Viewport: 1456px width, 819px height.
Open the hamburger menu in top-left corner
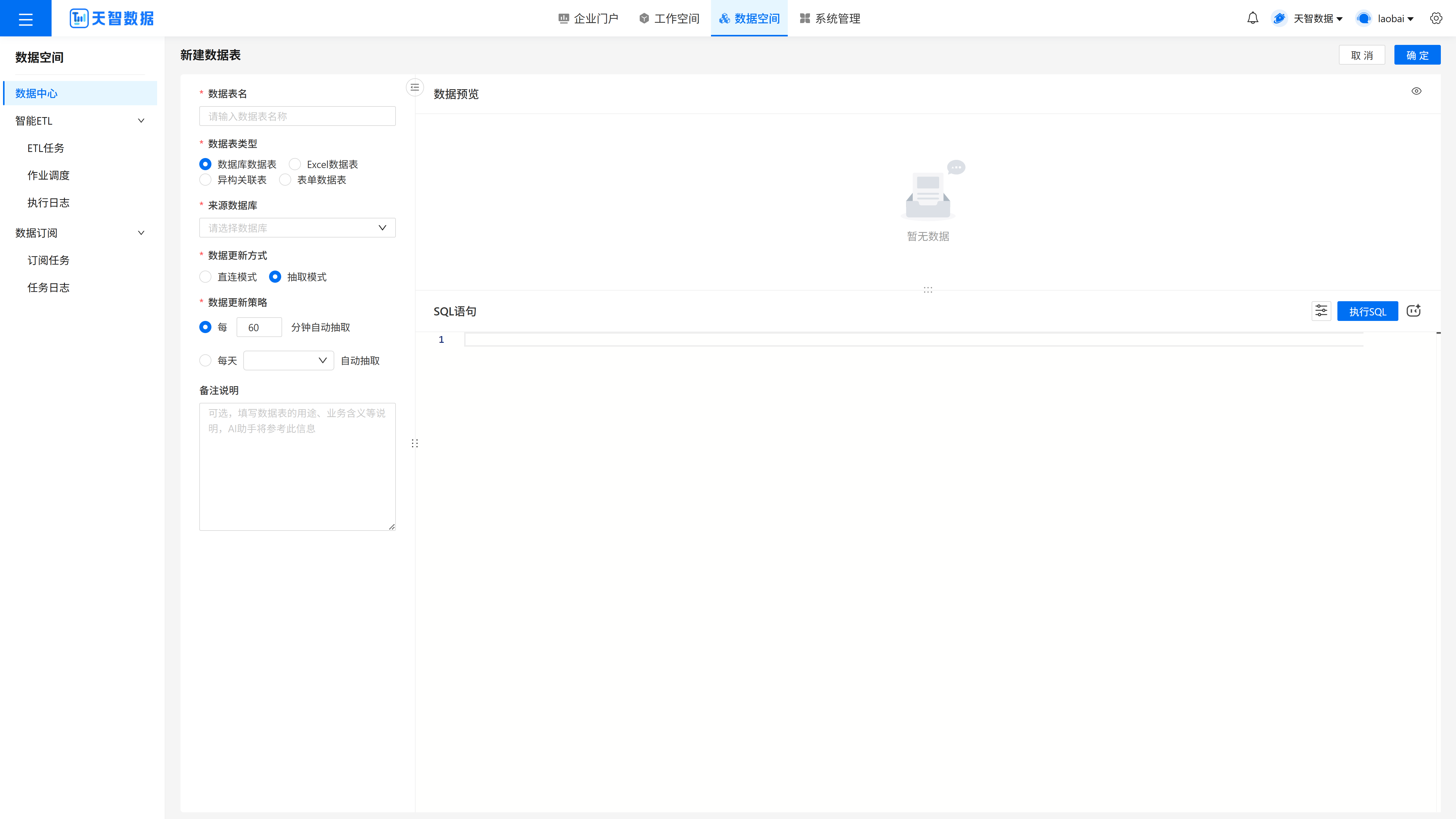[x=25, y=19]
